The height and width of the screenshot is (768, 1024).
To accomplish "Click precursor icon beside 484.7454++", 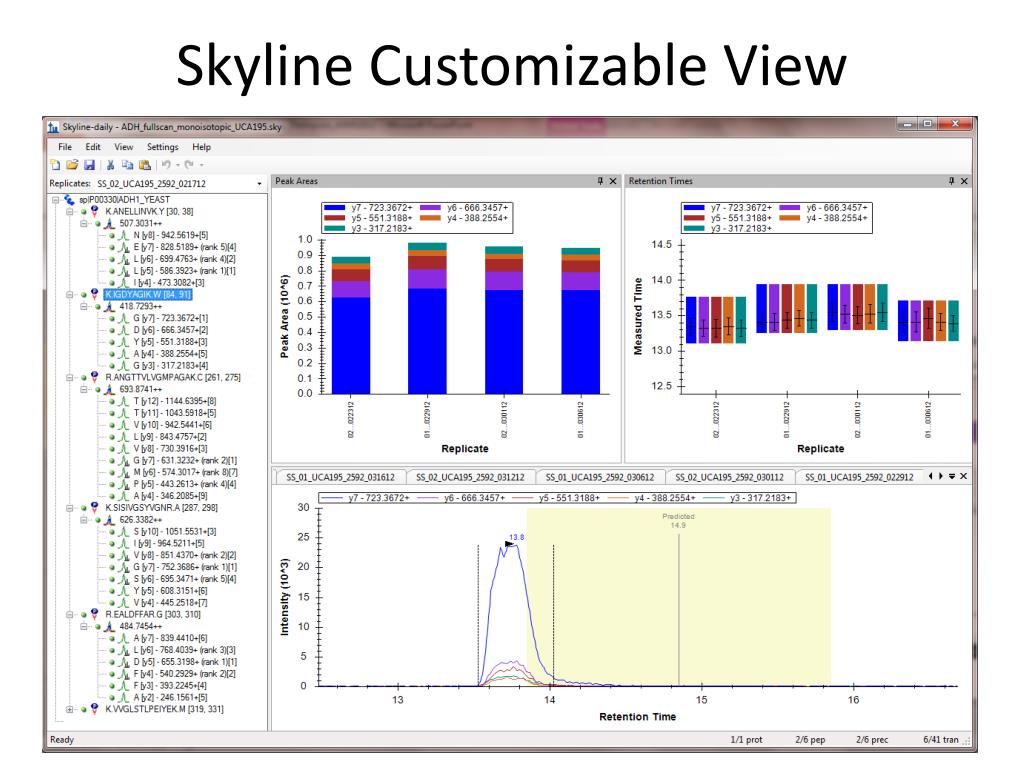I will point(109,626).
